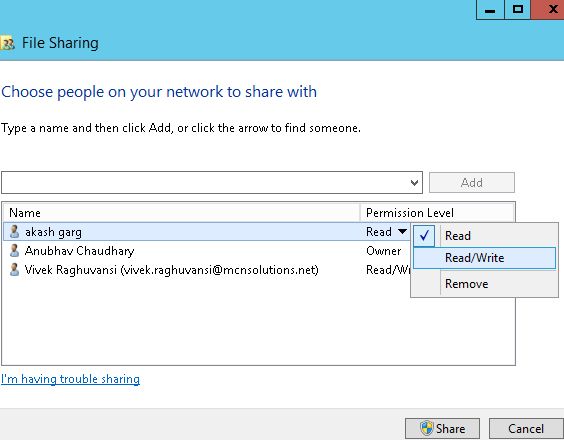Open the I'm having trouble sharing link
The image size is (564, 440).
click(70, 379)
